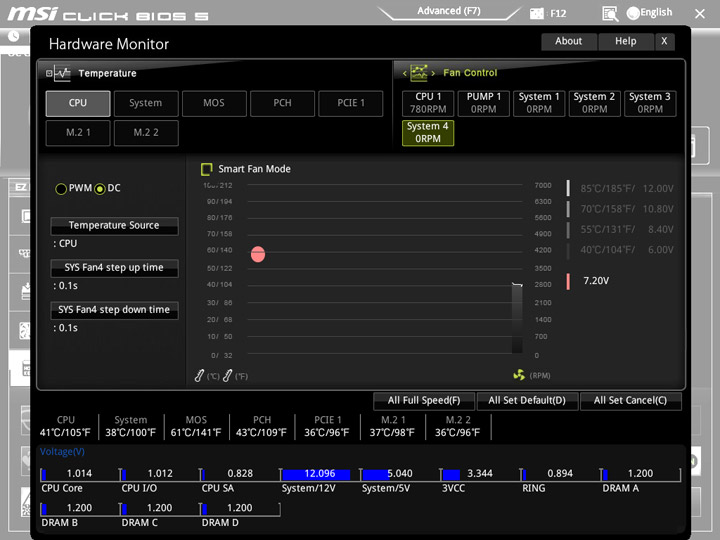Screen dimensions: 720x540
Task: Select the M.2 1 temperature tab
Action: [x=78, y=133]
